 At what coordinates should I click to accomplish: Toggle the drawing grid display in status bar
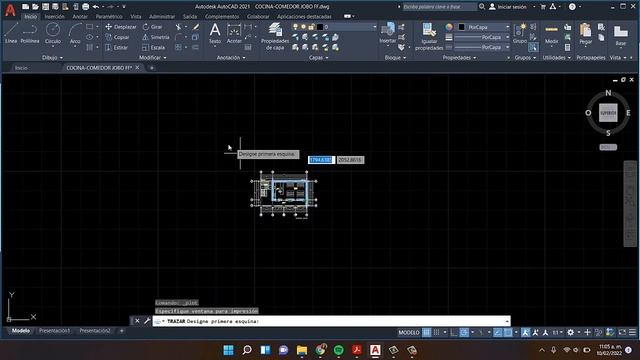pyautogui.click(x=427, y=332)
